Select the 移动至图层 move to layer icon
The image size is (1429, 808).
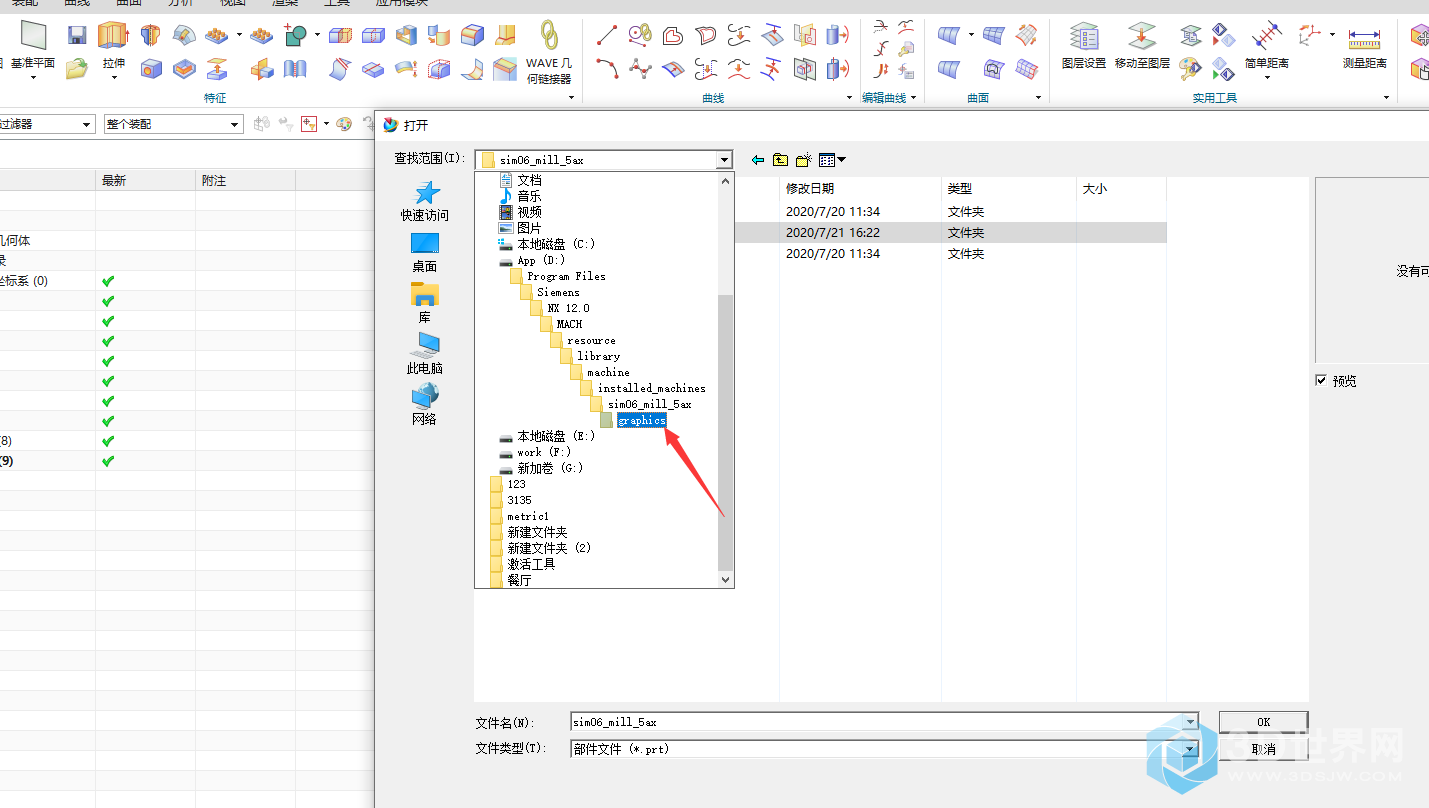coord(1141,38)
